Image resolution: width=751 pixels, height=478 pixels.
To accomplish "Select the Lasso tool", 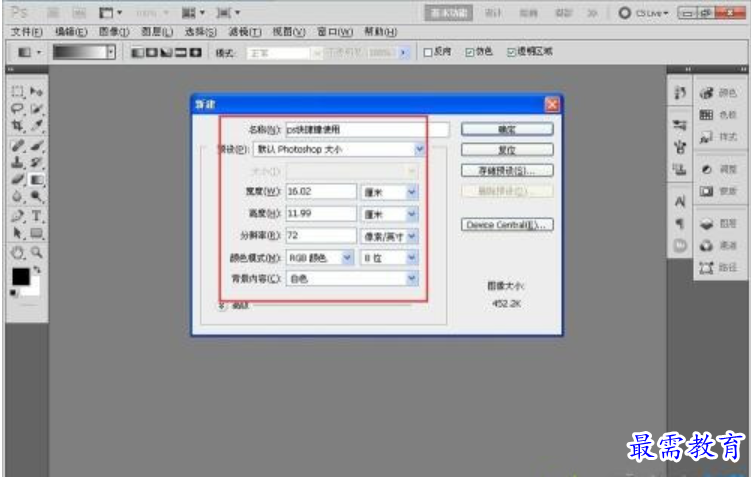I will 17,109.
